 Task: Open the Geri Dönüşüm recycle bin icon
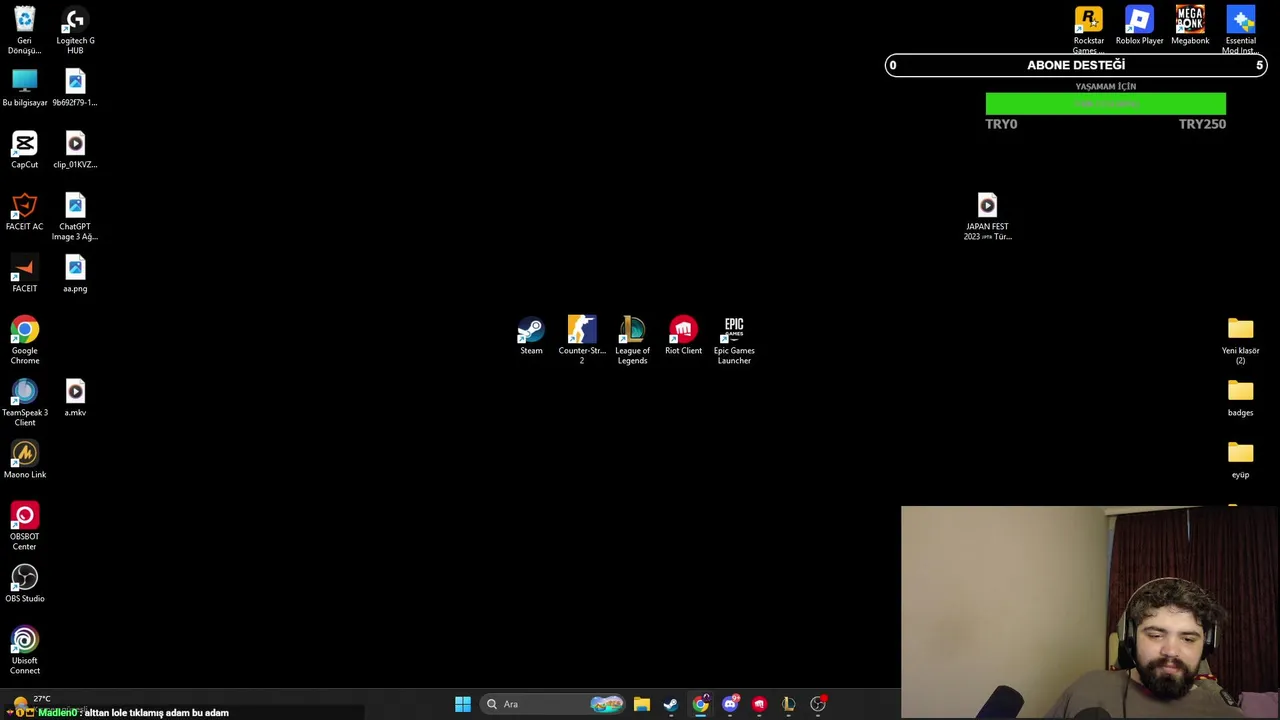(x=24, y=30)
